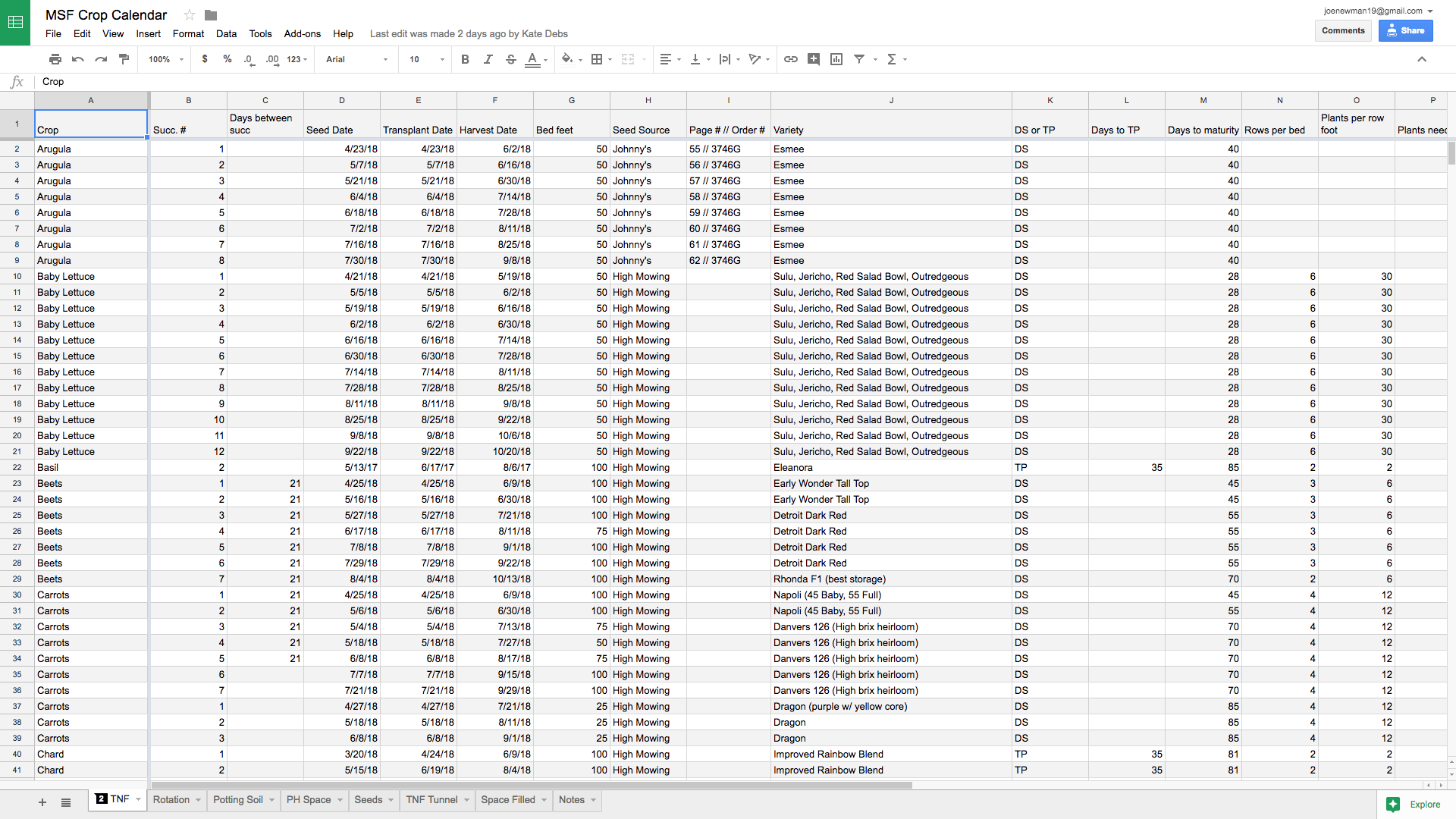Open the Rotation tab dropdown arrow
The height and width of the screenshot is (819, 1456).
(x=198, y=800)
